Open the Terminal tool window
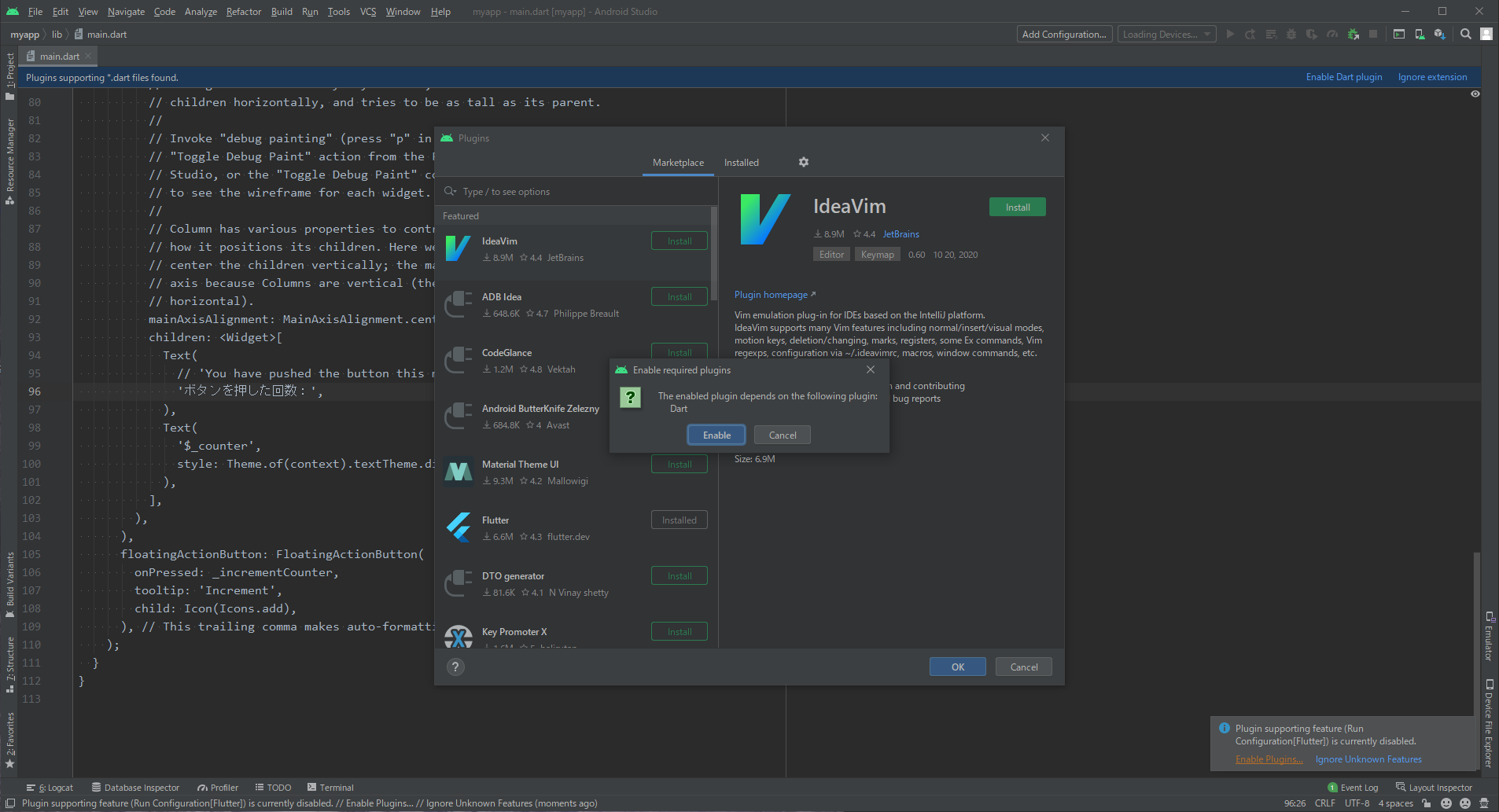 coord(330,788)
